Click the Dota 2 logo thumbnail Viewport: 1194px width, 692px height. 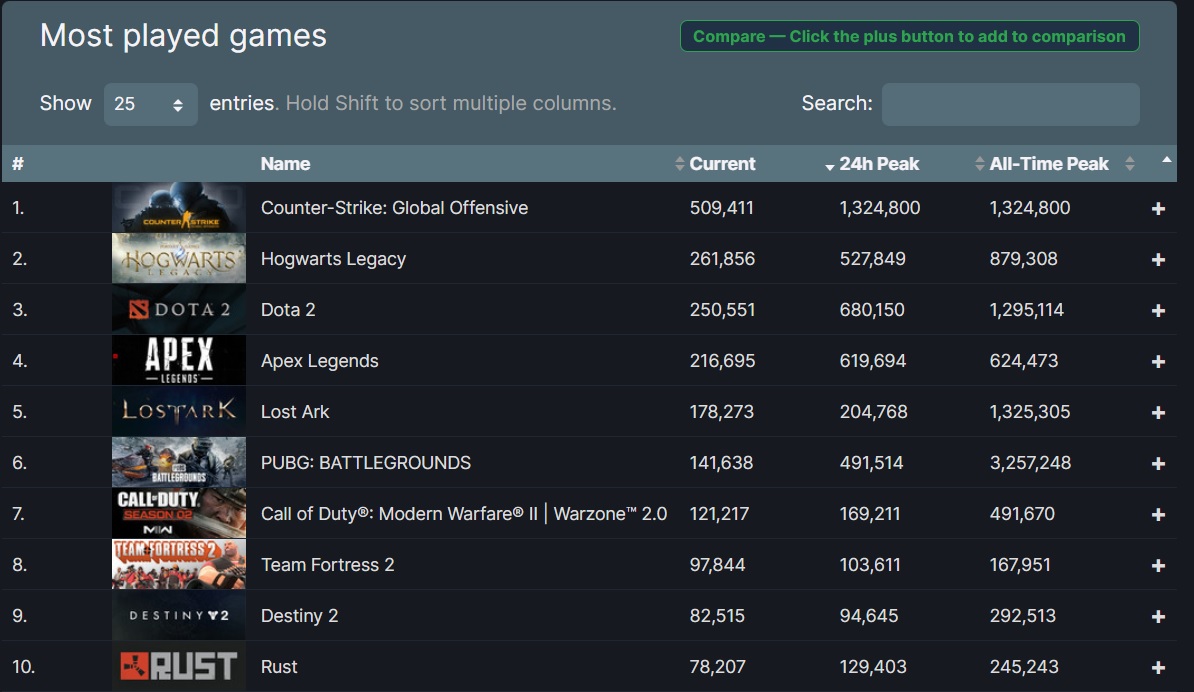coord(179,309)
